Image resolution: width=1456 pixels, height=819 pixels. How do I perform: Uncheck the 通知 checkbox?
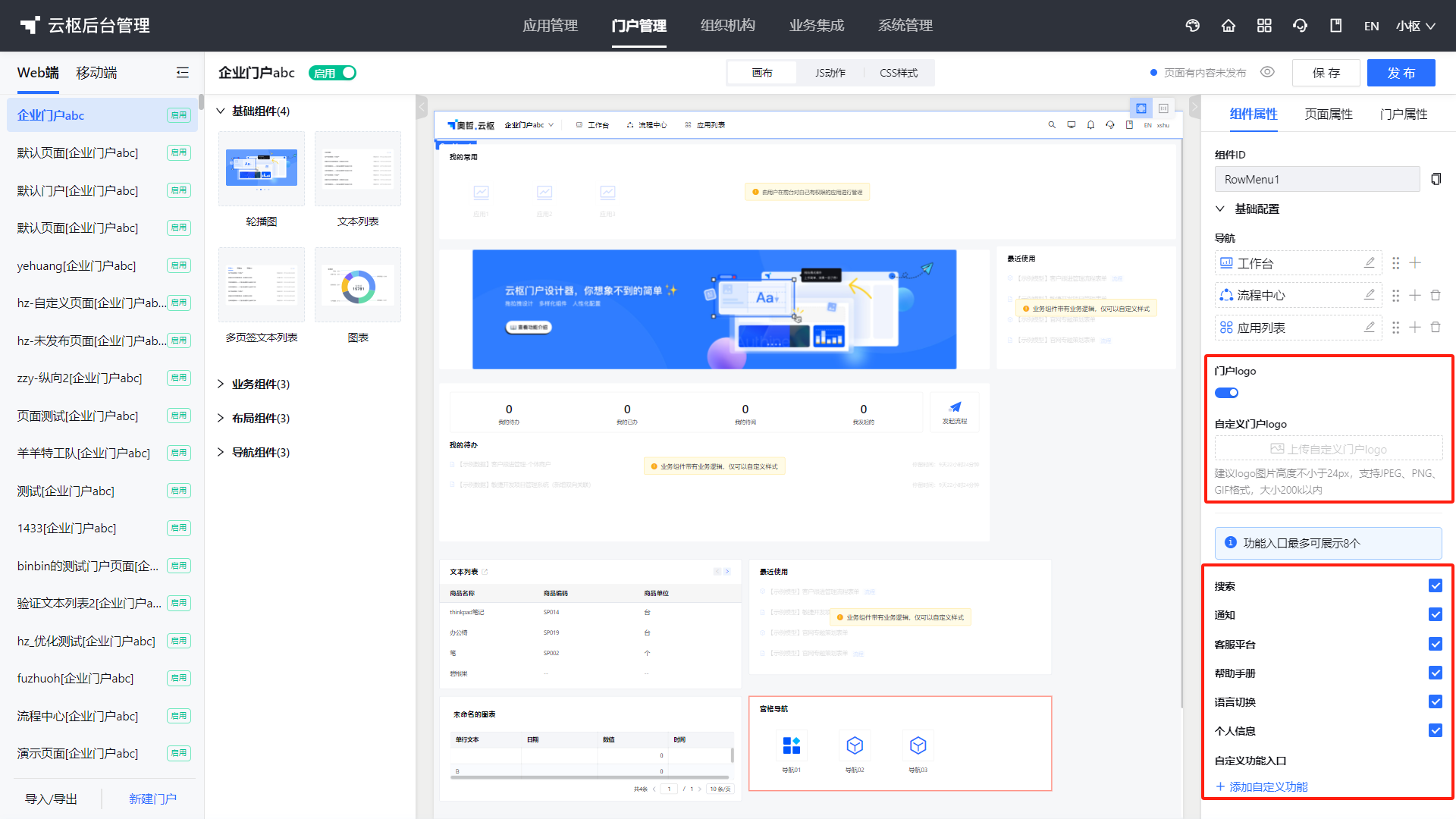click(1436, 614)
